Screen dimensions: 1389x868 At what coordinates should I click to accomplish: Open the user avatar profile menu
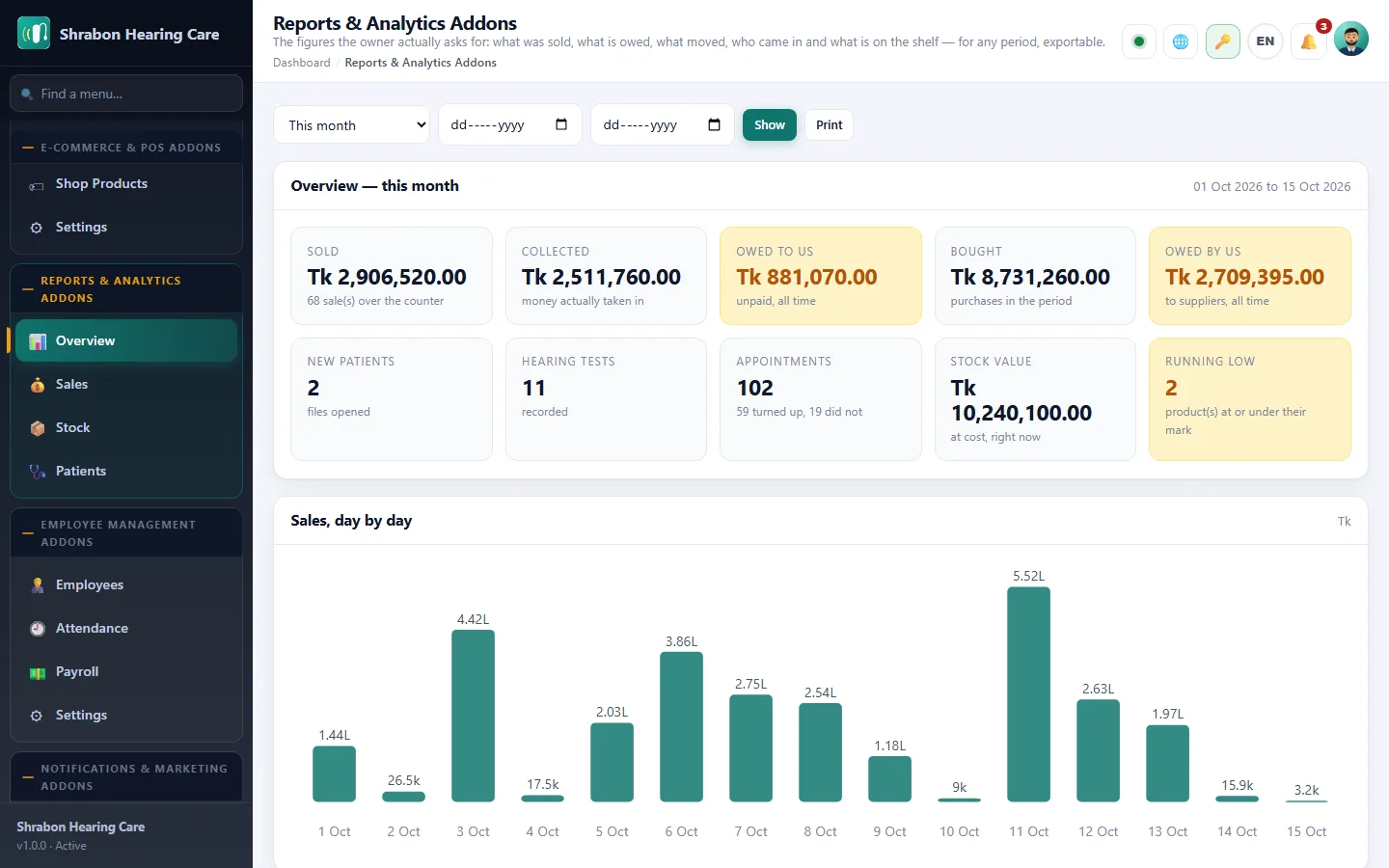[x=1350, y=40]
